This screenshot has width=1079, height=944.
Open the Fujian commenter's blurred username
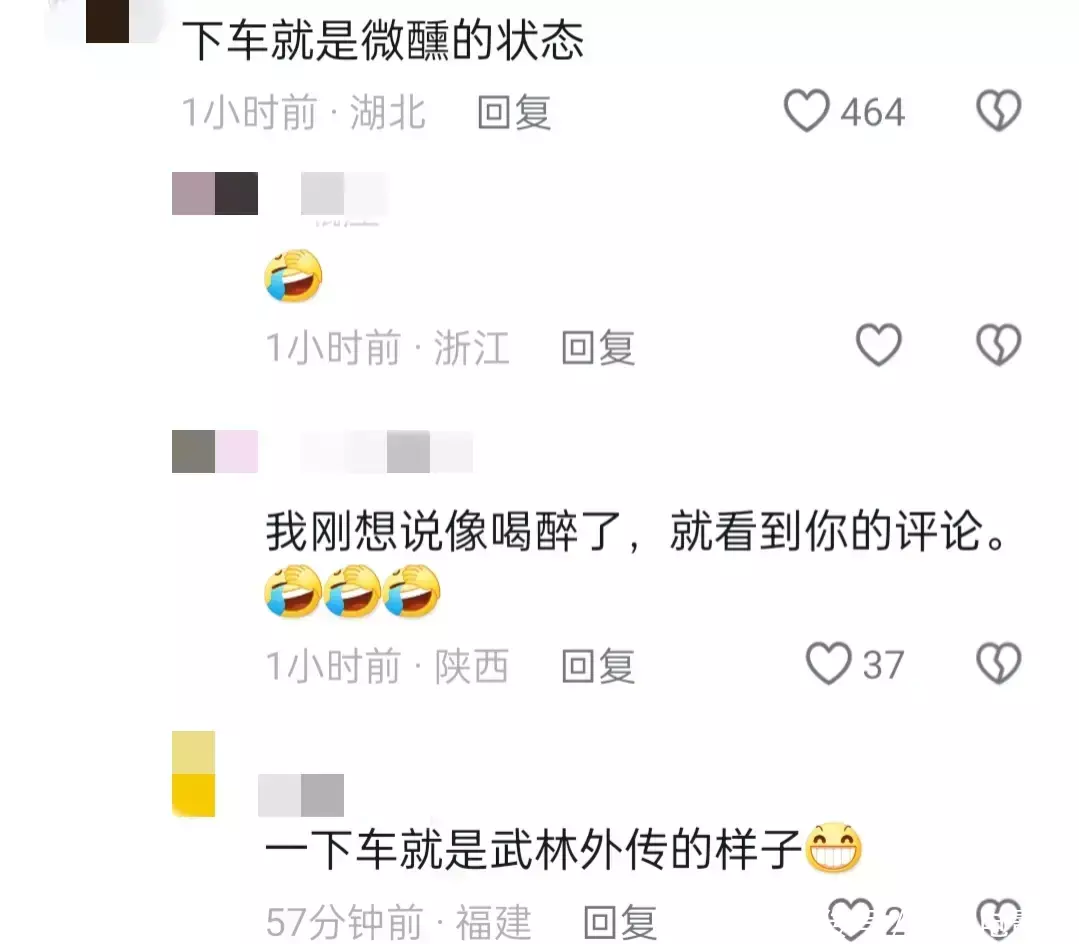[x=301, y=795]
